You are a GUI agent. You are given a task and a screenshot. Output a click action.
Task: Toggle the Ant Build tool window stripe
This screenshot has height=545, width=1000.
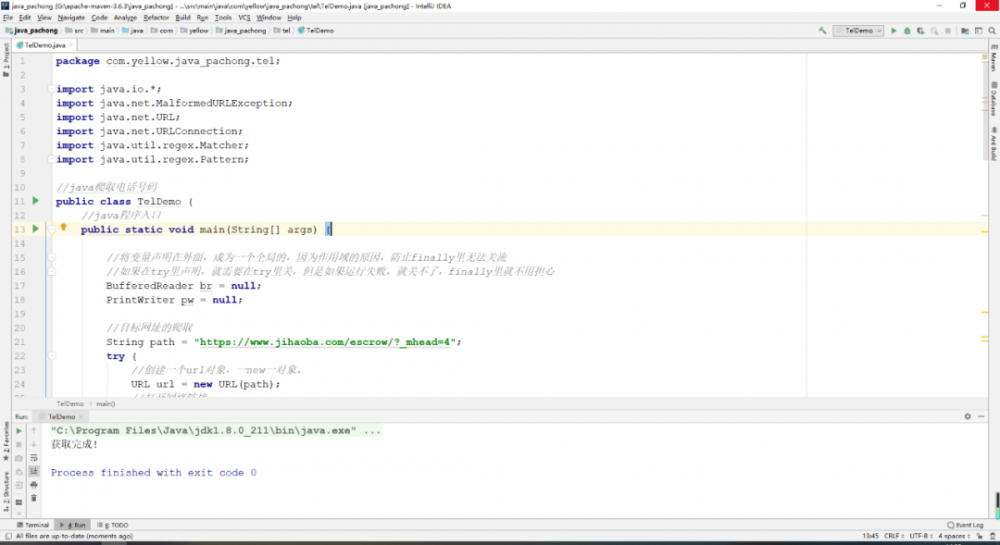994,144
